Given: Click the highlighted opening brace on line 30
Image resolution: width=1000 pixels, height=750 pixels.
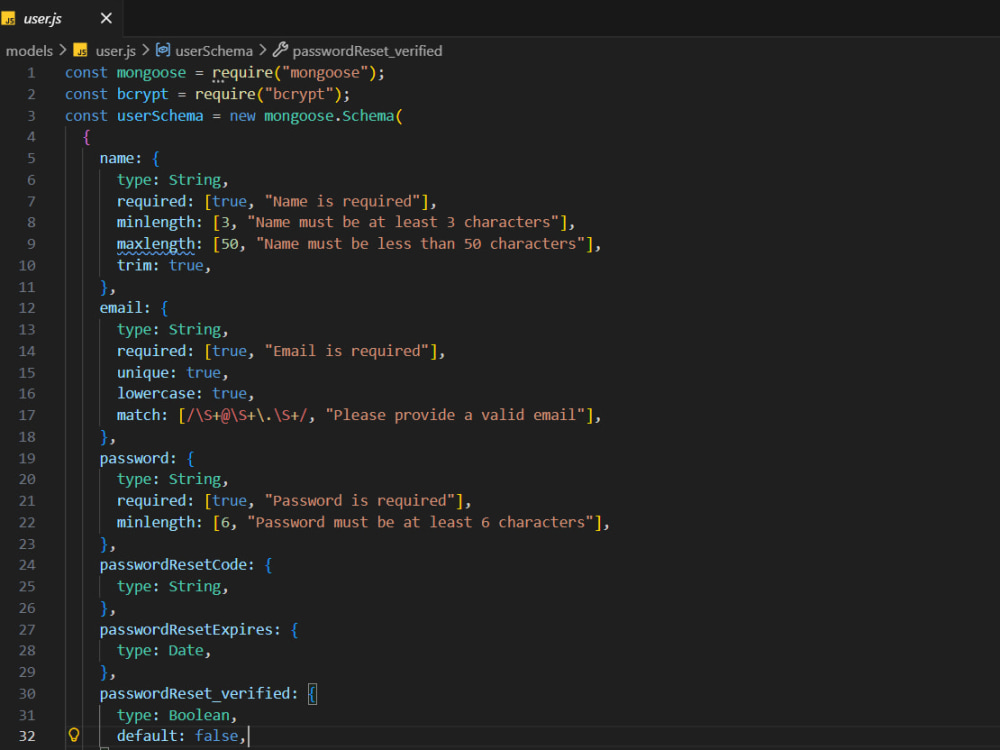Looking at the screenshot, I should pyautogui.click(x=312, y=694).
